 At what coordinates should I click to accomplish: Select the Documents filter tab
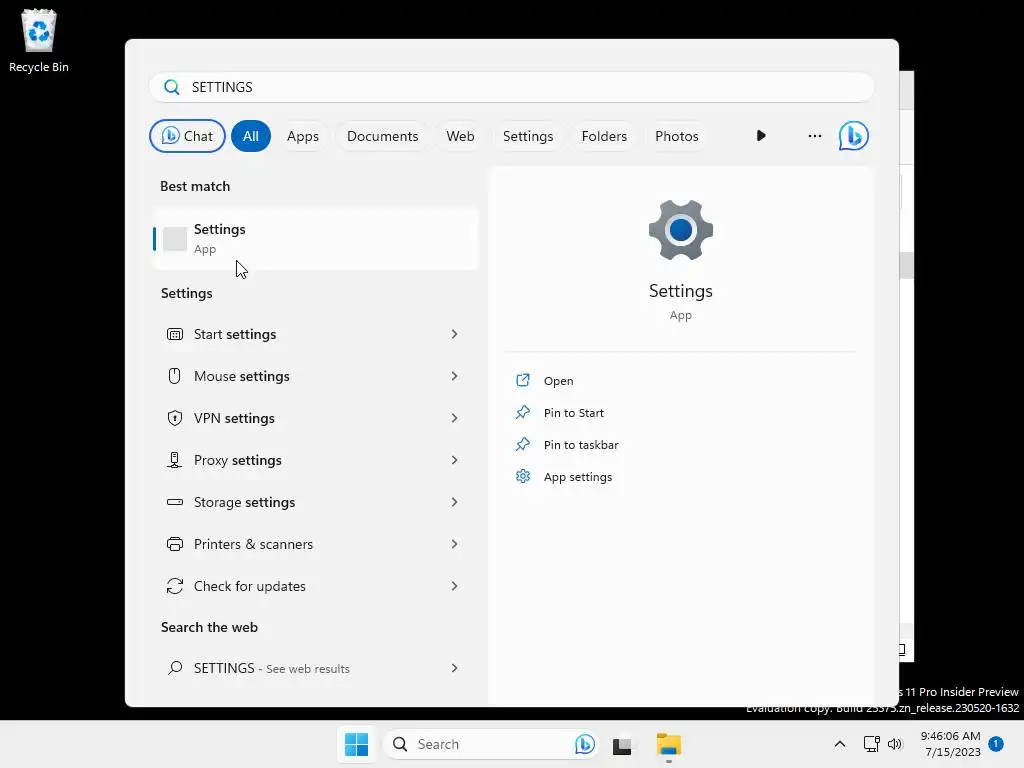[x=383, y=136]
